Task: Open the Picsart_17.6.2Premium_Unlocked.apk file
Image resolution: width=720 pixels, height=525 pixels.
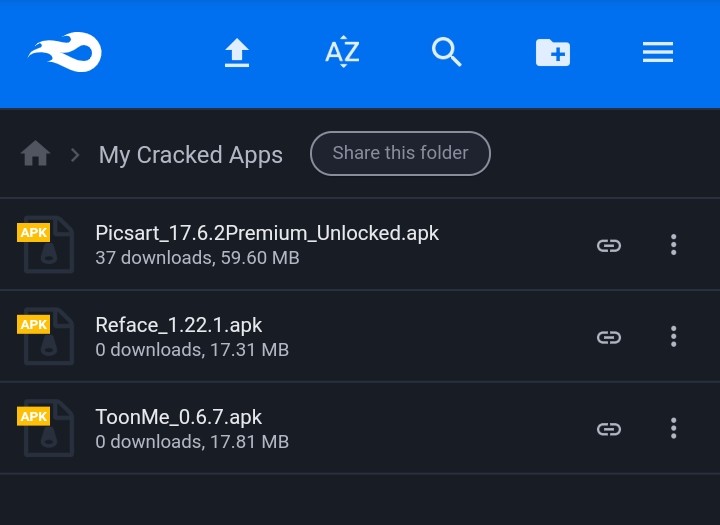Action: (267, 233)
